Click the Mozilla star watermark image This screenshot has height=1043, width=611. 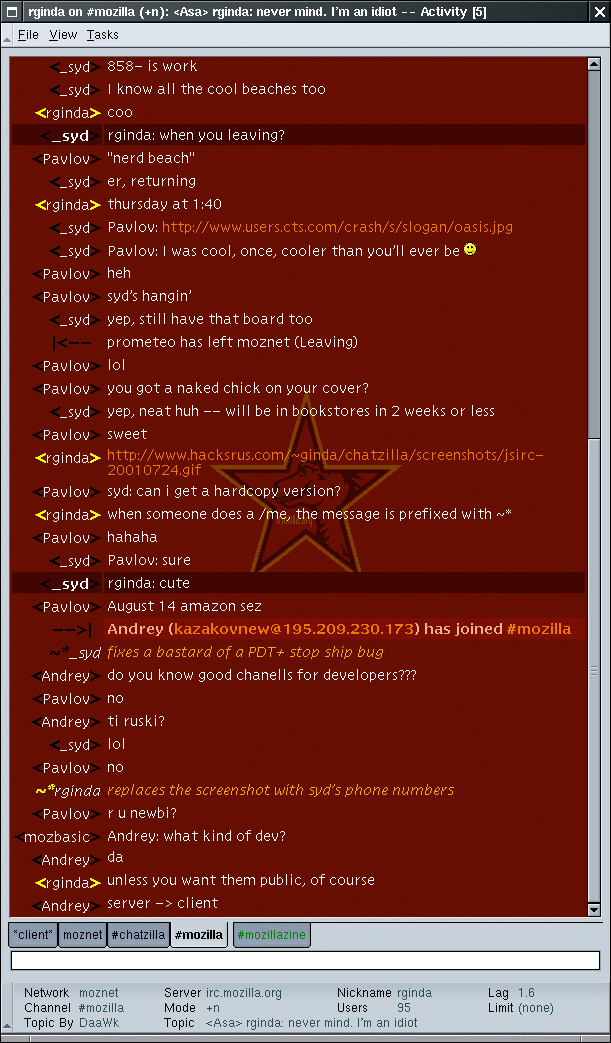click(x=306, y=486)
